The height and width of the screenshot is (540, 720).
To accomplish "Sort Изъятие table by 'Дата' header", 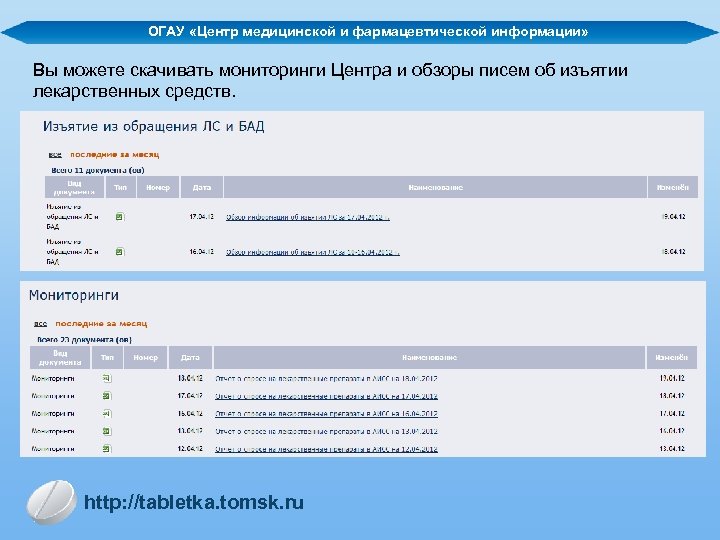I will click(x=202, y=187).
